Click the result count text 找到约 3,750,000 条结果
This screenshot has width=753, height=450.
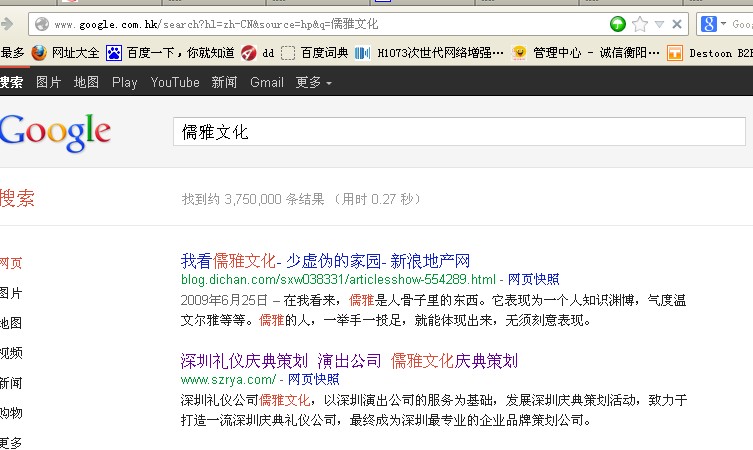coord(253,199)
